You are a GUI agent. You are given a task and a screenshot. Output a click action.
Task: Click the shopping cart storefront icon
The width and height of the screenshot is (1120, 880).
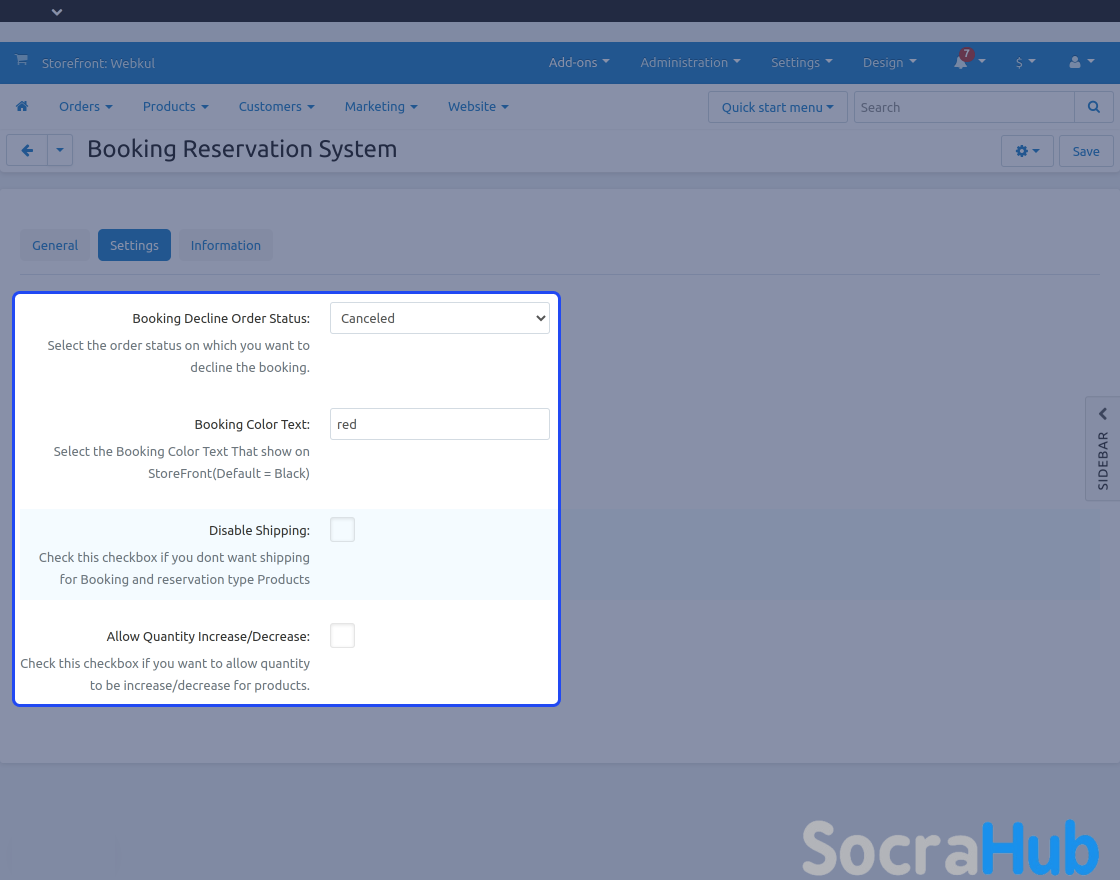pos(21,61)
